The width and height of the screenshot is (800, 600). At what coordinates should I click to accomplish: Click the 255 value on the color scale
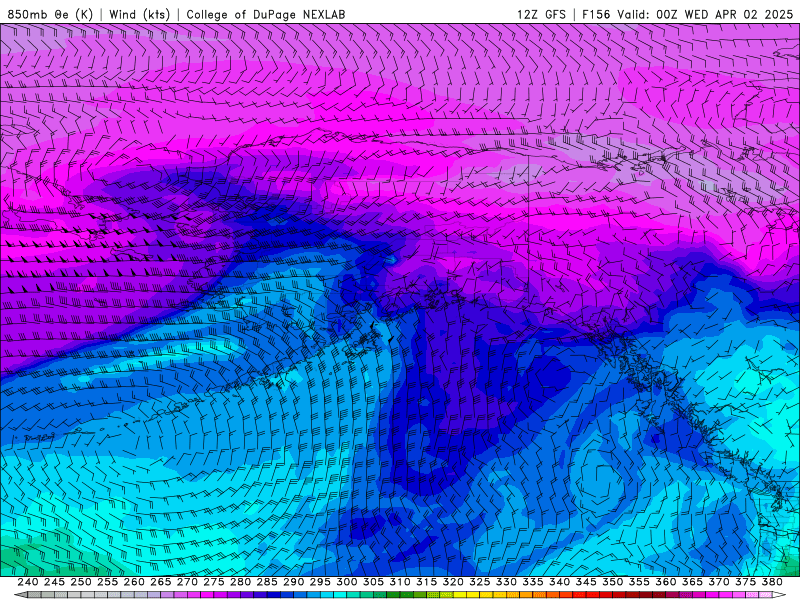point(107,582)
